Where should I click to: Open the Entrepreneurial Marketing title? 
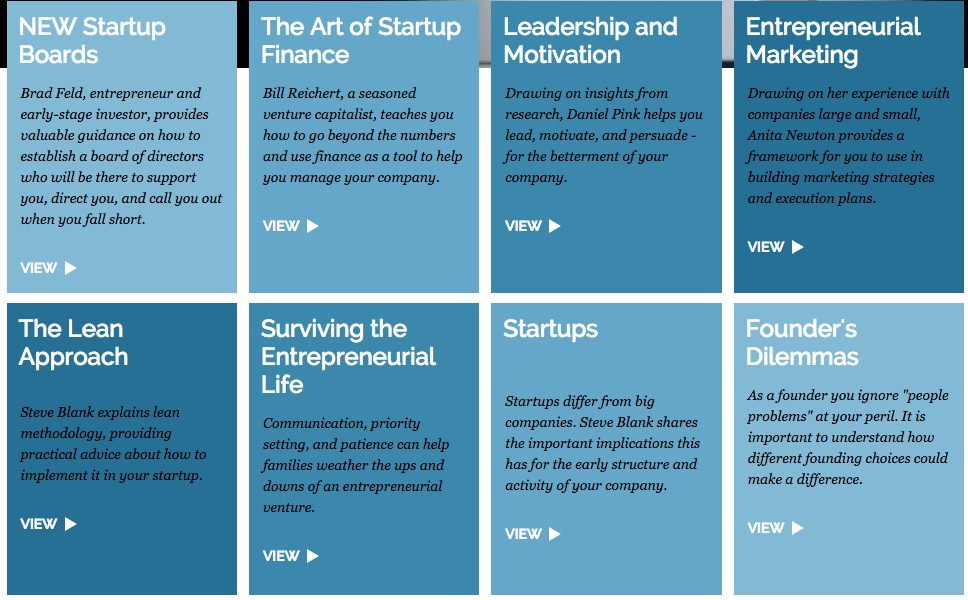click(832, 41)
